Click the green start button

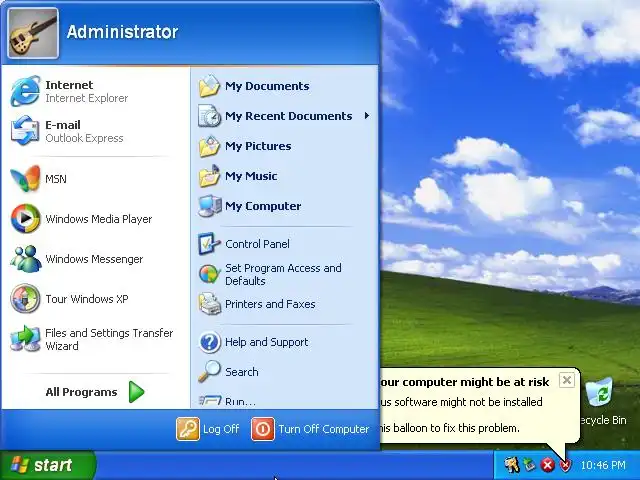point(48,465)
